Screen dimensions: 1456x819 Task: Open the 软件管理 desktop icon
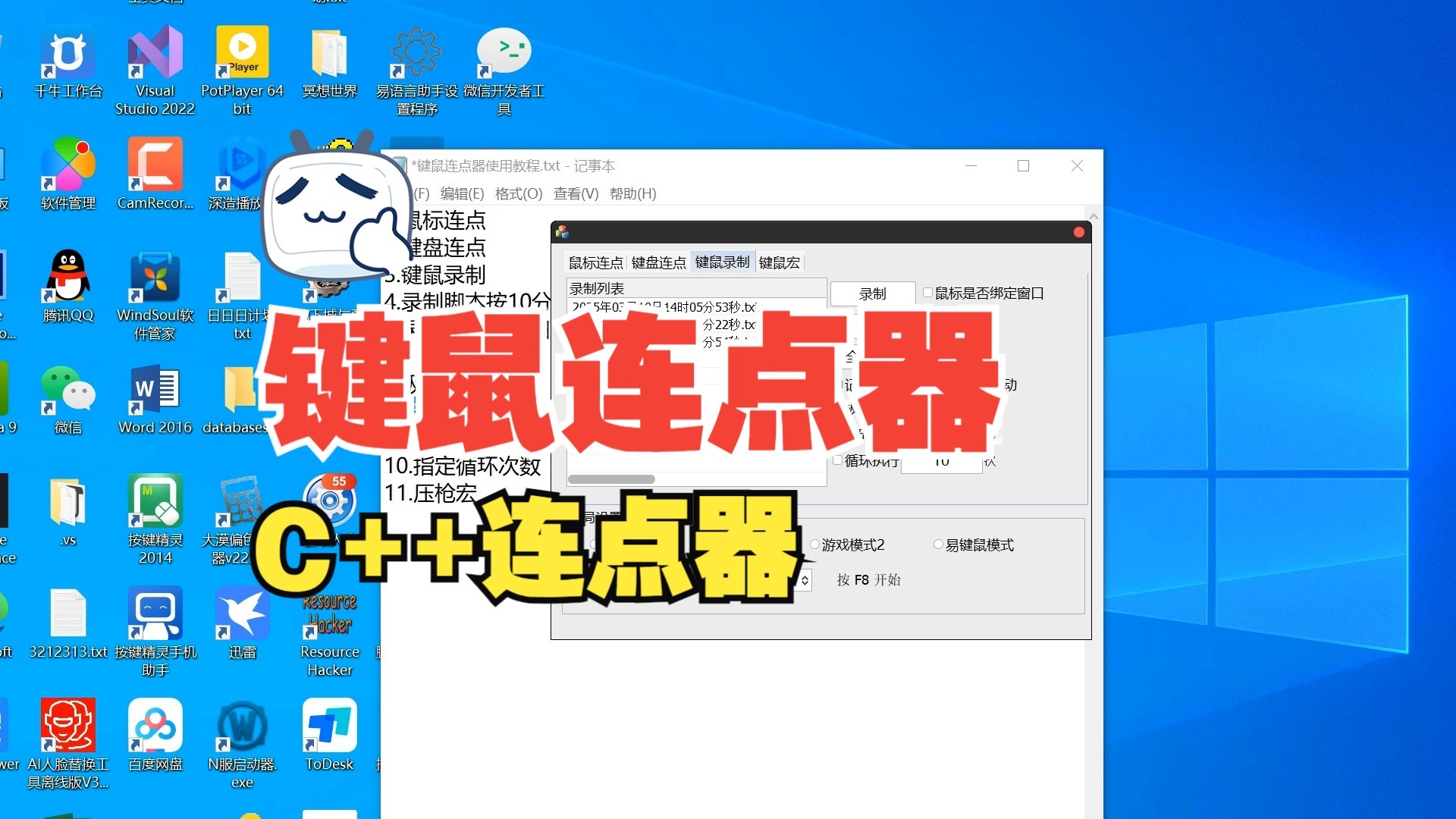[x=68, y=174]
